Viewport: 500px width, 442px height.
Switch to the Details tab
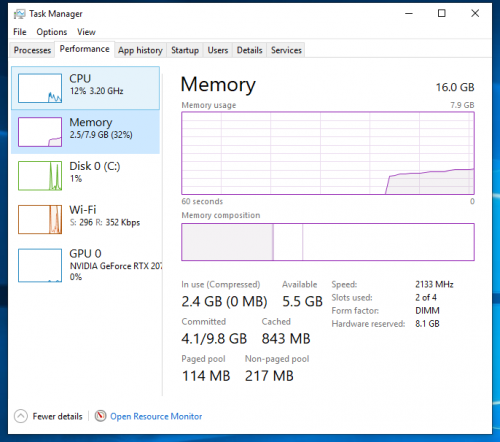[249, 50]
